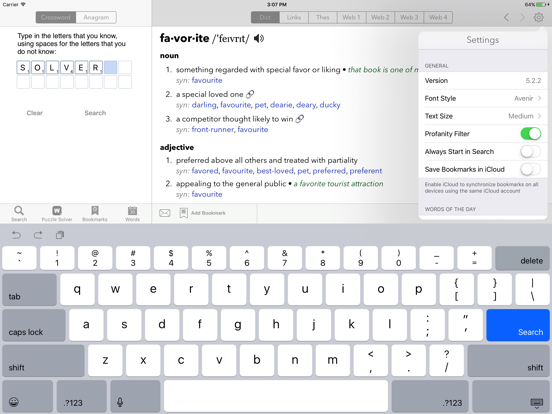Open the Words tab icon
Viewport: 552px width, 414px height.
click(x=132, y=211)
